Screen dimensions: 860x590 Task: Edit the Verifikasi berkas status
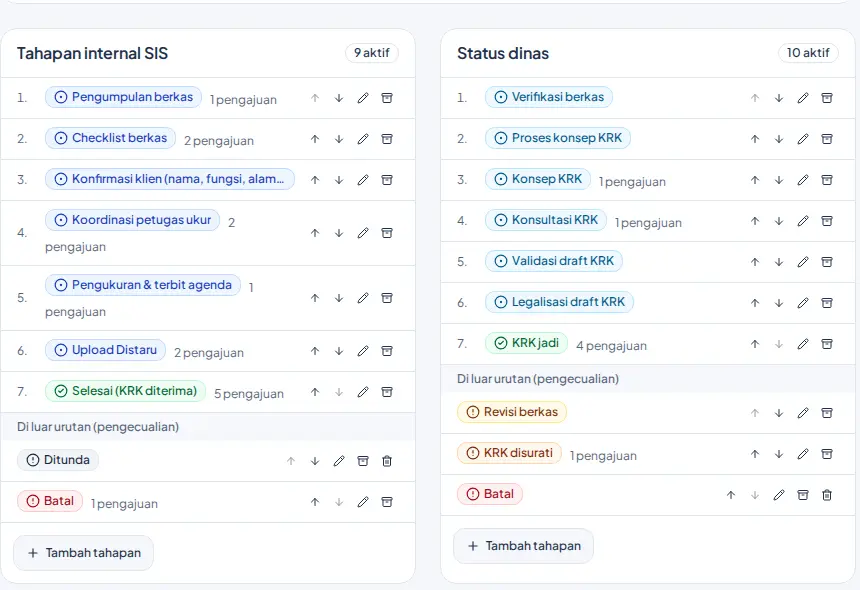(x=803, y=98)
